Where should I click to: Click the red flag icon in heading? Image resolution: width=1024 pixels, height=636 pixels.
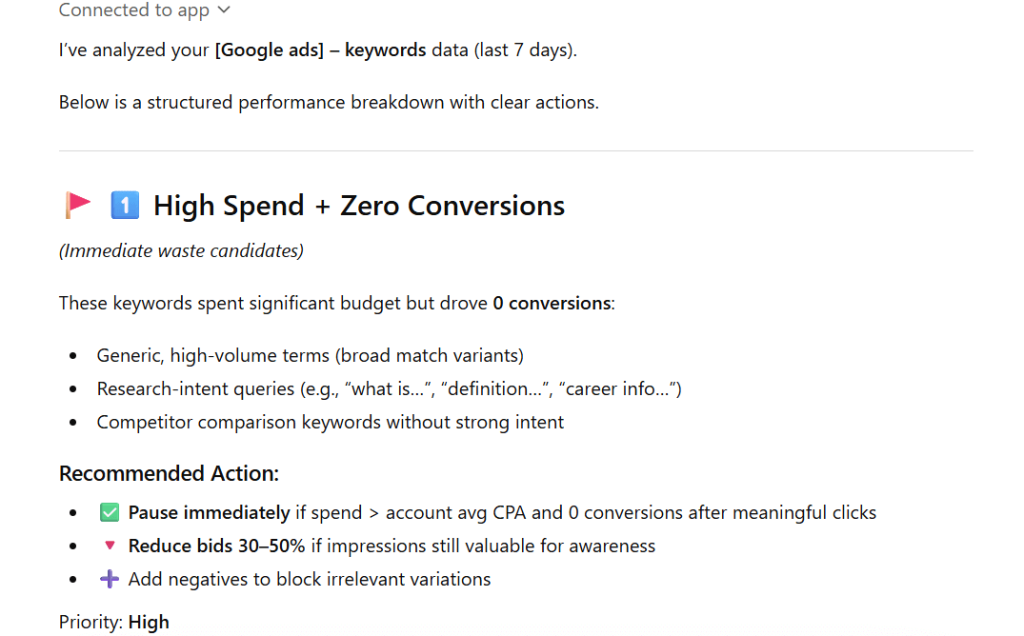click(x=77, y=204)
